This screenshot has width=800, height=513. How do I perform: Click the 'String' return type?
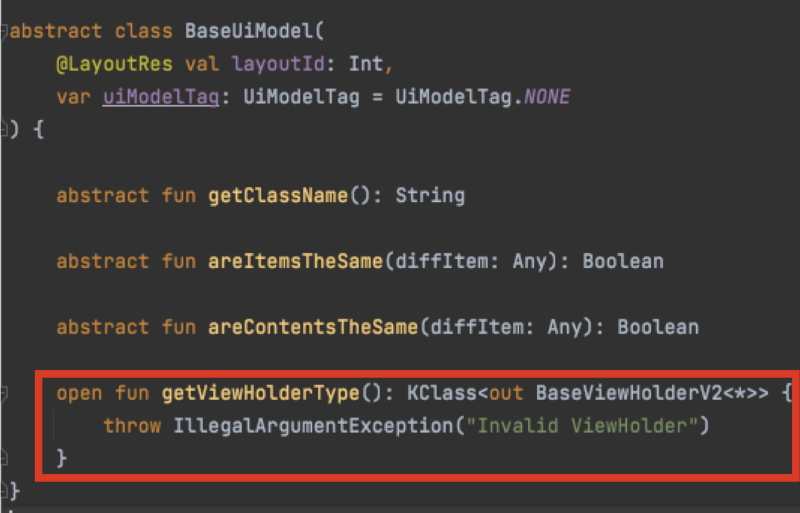pyautogui.click(x=430, y=196)
